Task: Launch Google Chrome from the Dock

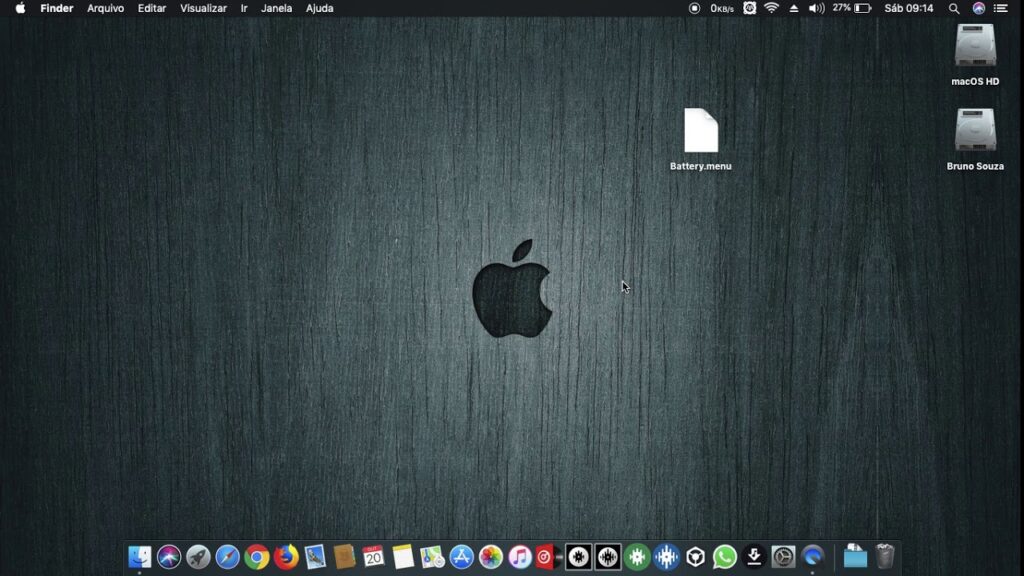Action: click(x=257, y=557)
